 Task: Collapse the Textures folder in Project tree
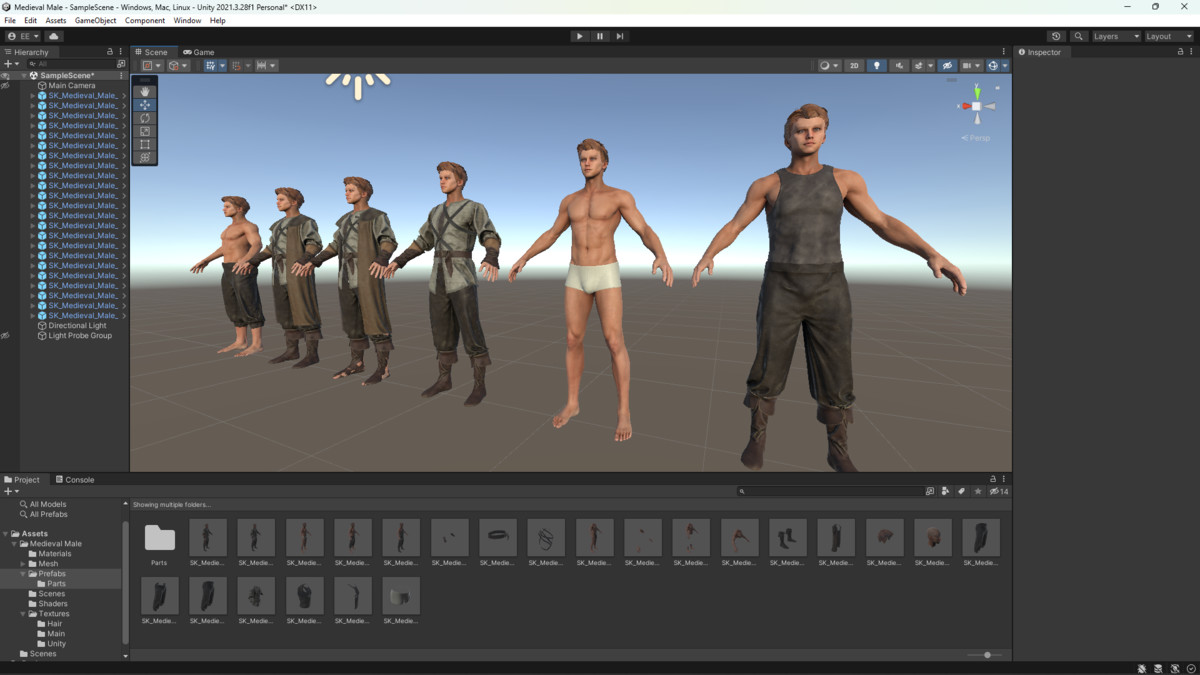(x=23, y=614)
